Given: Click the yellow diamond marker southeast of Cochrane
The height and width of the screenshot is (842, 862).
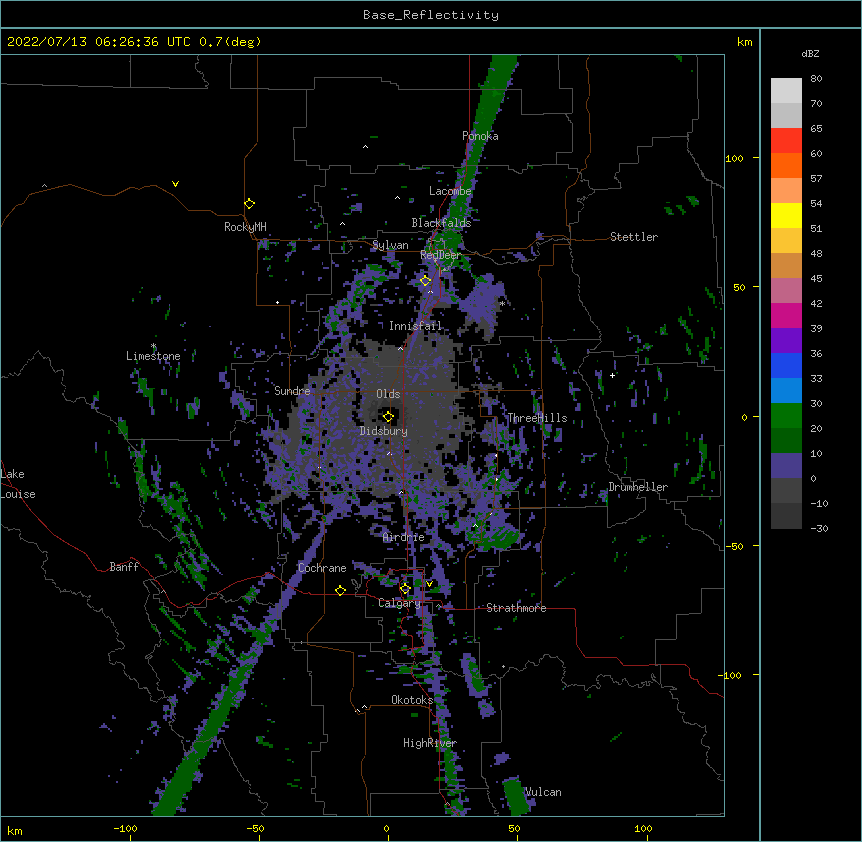Looking at the screenshot, I should (340, 590).
